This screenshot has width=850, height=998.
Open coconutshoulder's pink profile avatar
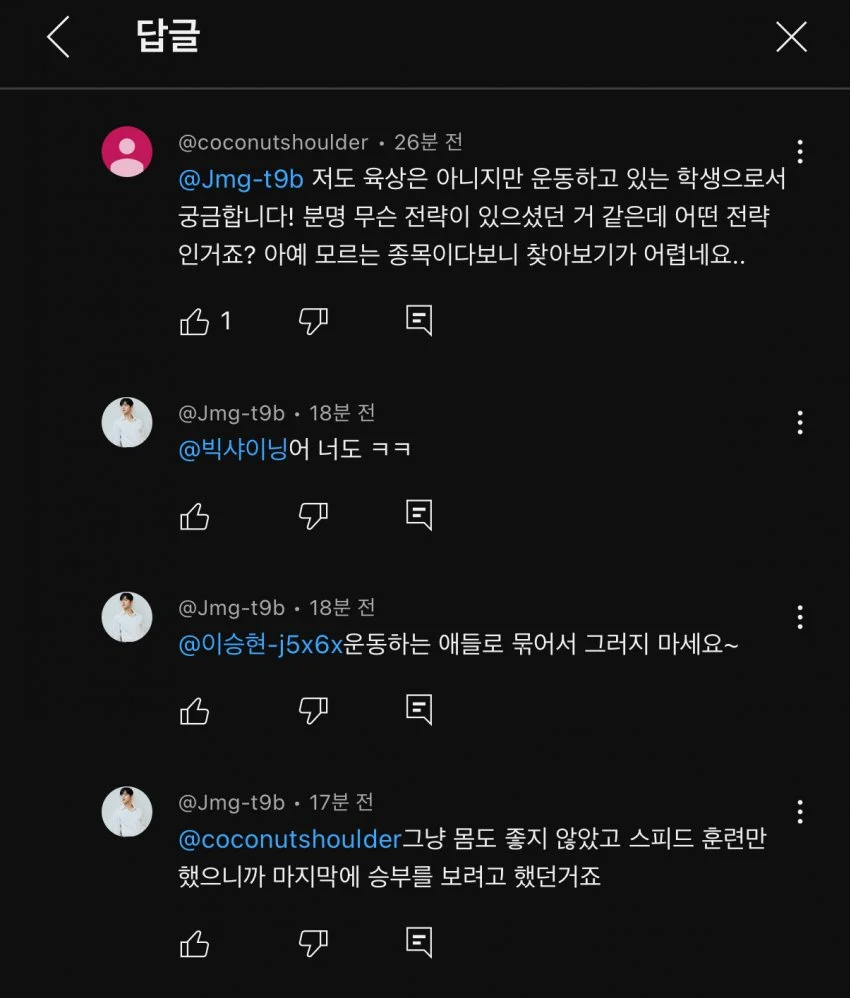click(128, 152)
